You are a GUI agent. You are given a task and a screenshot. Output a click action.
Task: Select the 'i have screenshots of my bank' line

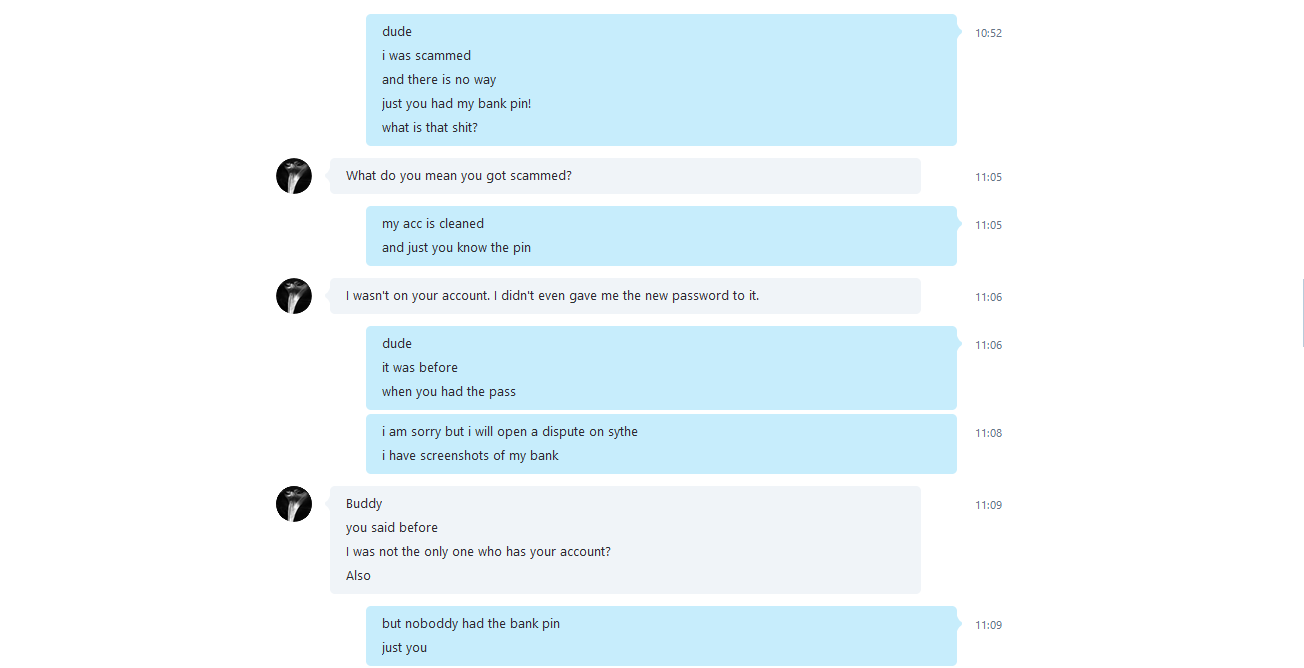pos(470,456)
